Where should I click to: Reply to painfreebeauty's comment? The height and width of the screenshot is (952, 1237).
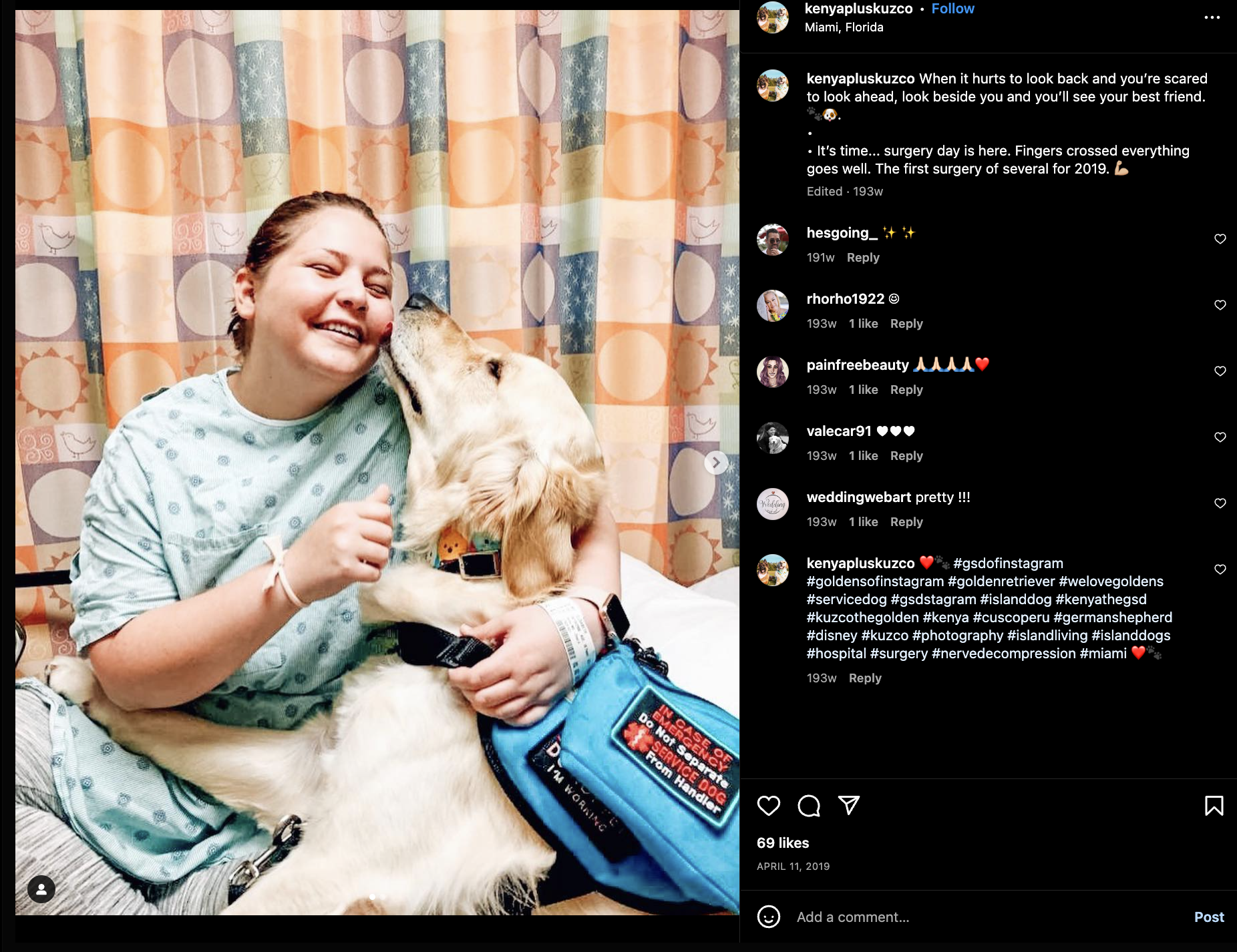906,390
